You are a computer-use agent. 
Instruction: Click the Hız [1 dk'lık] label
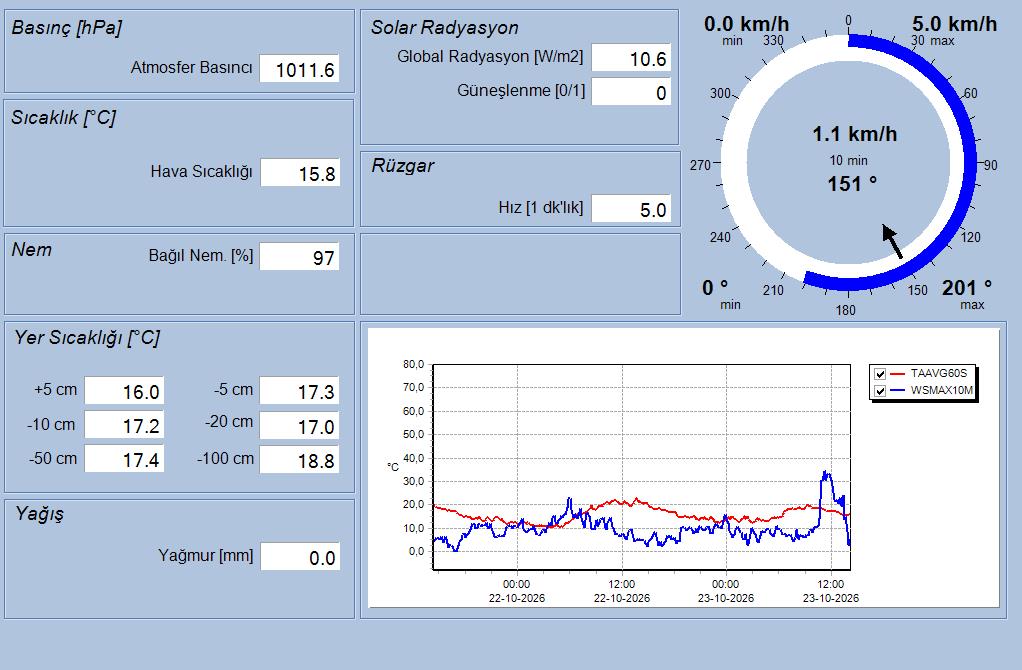540,207
